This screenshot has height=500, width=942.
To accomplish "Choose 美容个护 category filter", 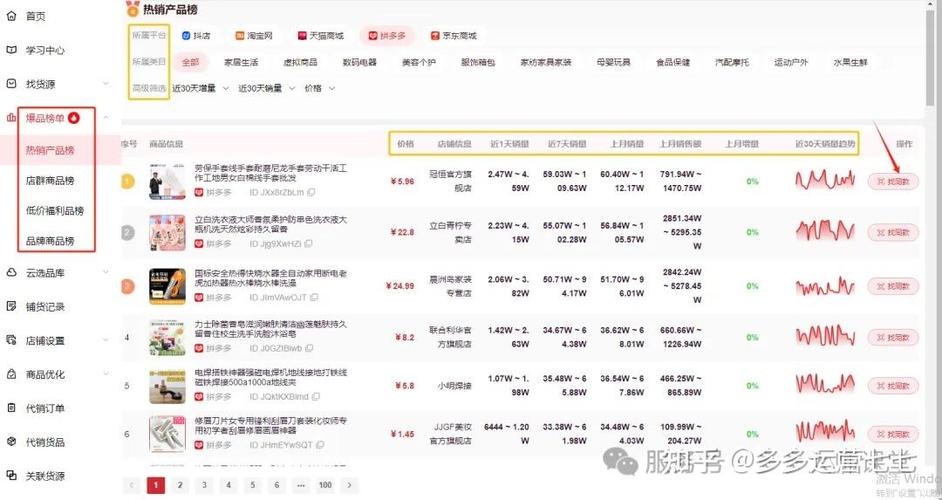I will click(419, 62).
